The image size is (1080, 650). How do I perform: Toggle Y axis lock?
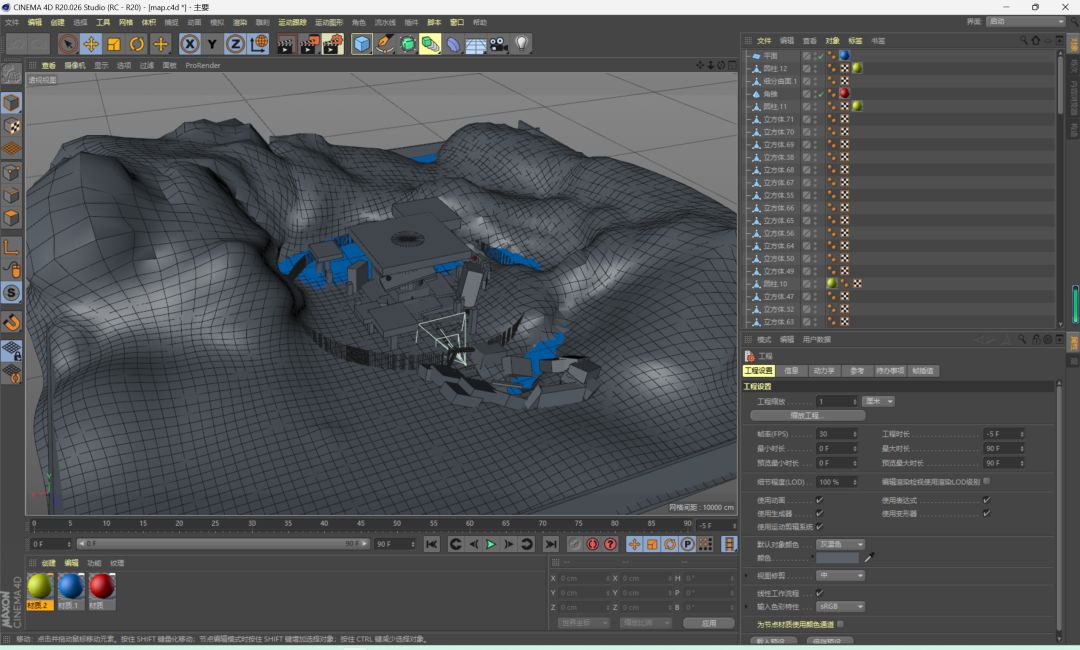point(212,44)
